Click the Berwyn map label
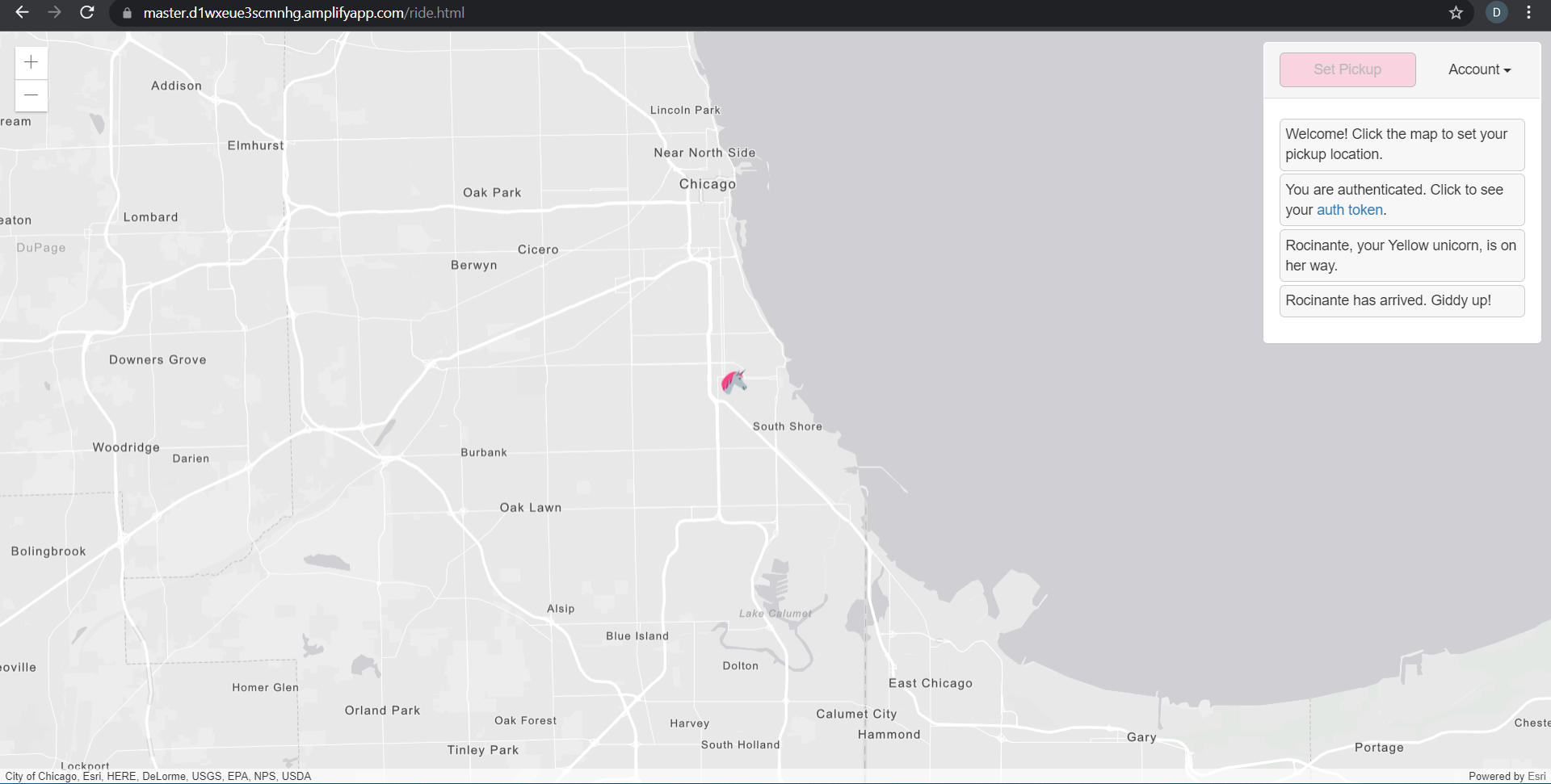This screenshot has height=784, width=1551. (x=474, y=265)
